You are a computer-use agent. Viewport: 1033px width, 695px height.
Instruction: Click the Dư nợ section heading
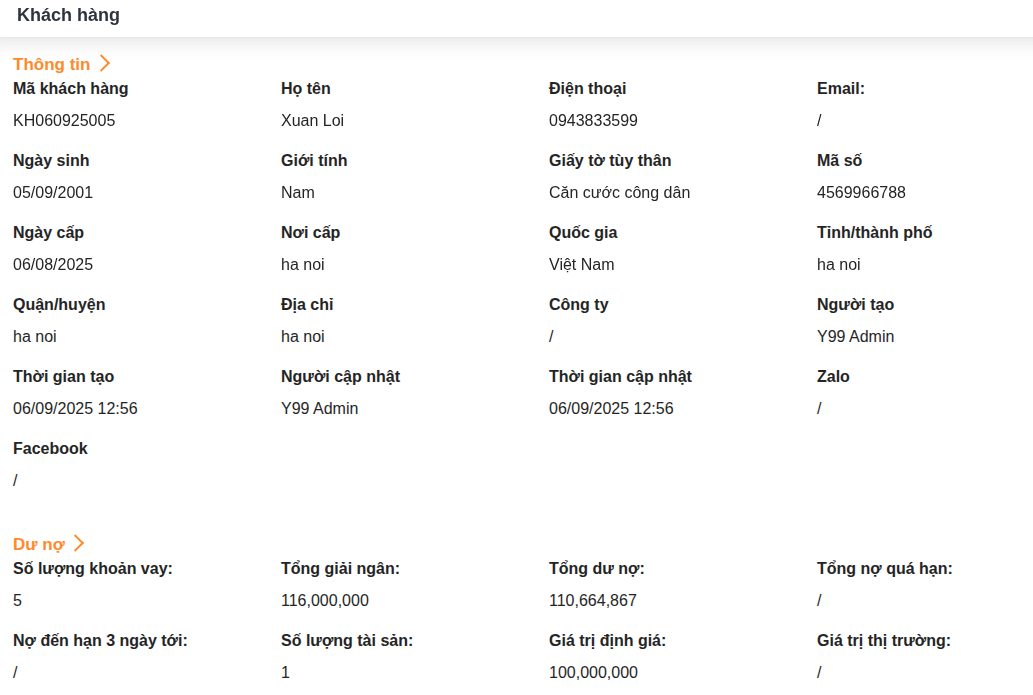pyautogui.click(x=39, y=545)
